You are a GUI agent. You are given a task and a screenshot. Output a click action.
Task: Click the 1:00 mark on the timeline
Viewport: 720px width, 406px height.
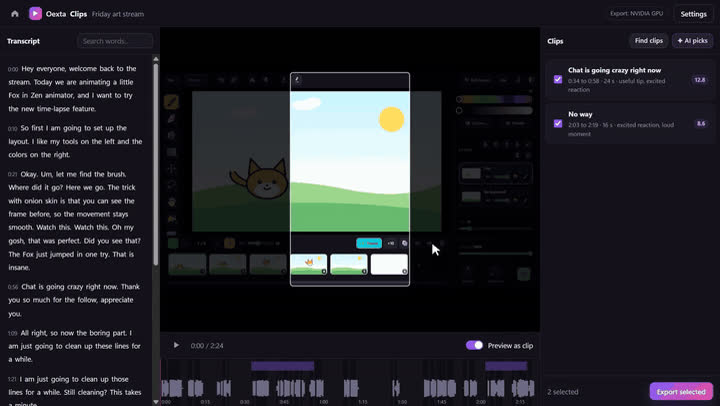[x=324, y=402]
